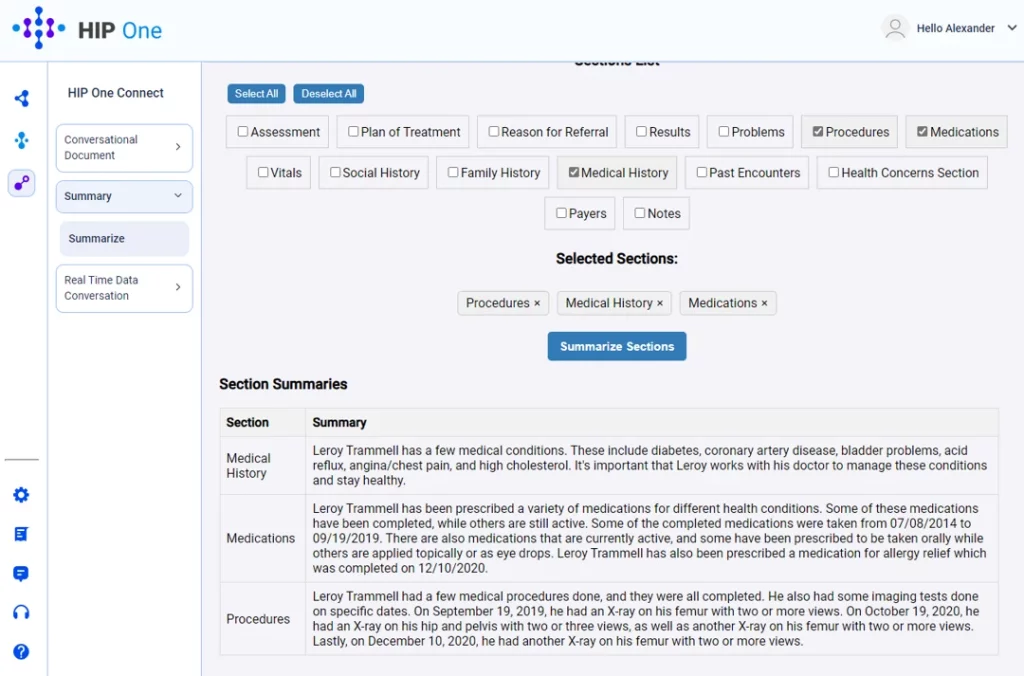Click the HIP One logo
Viewport: 1024px width, 676px height.
click(87, 29)
